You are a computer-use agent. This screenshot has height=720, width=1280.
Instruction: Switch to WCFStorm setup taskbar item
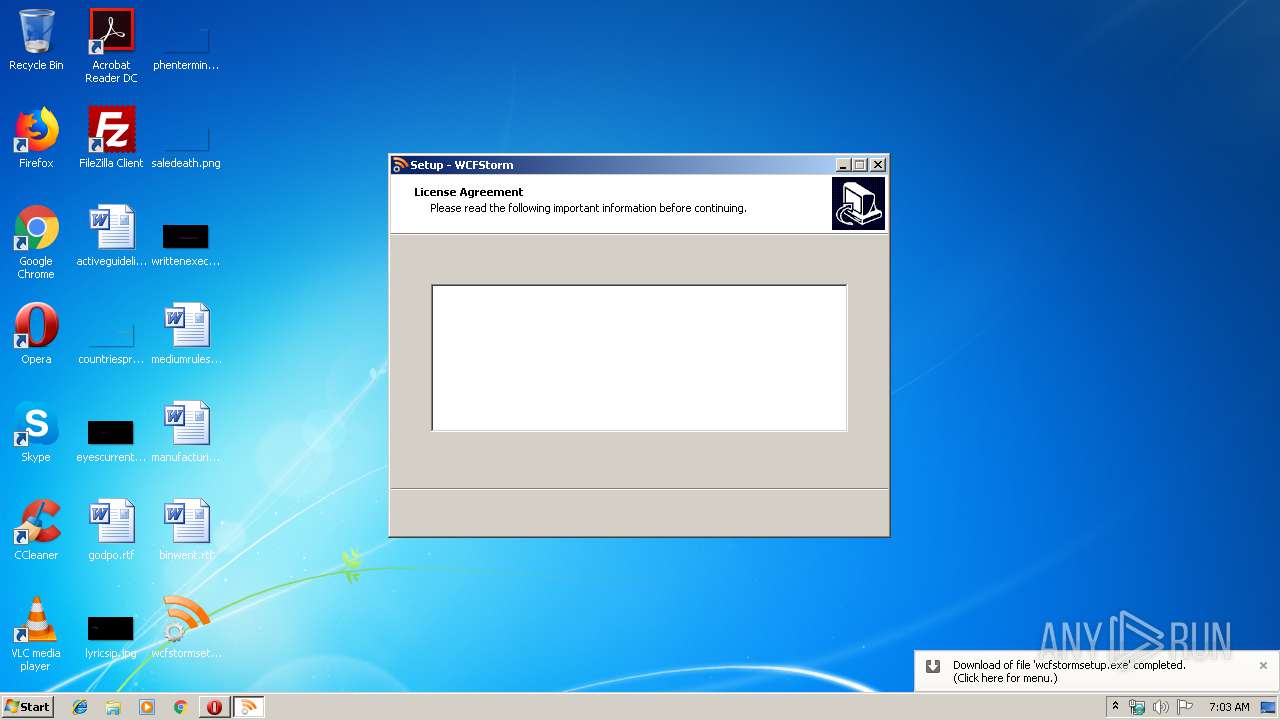[248, 707]
